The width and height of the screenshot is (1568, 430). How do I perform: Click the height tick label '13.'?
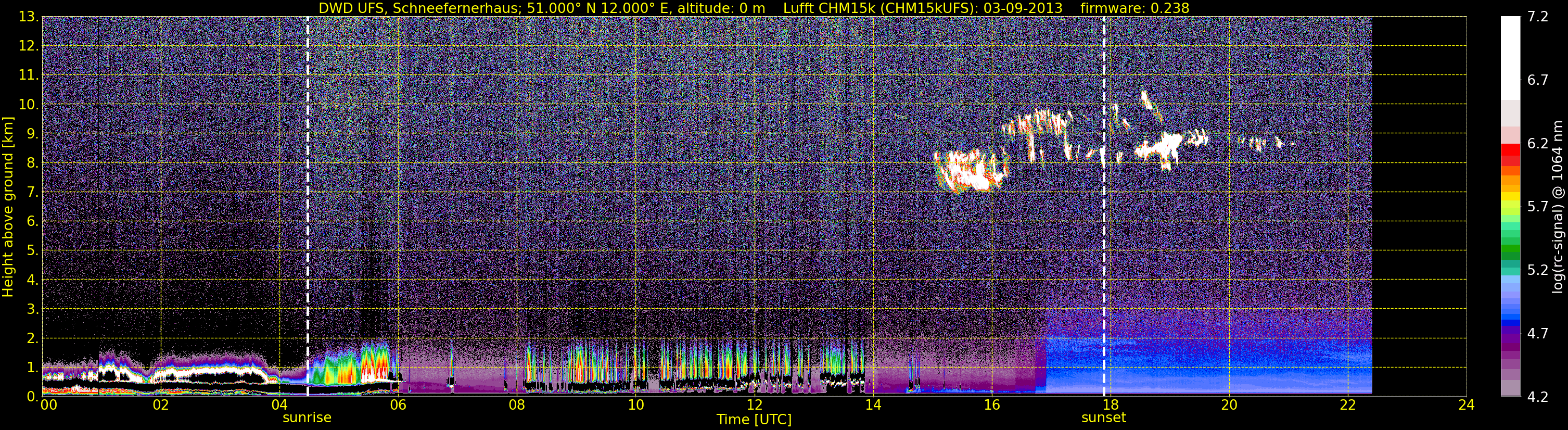coord(28,17)
